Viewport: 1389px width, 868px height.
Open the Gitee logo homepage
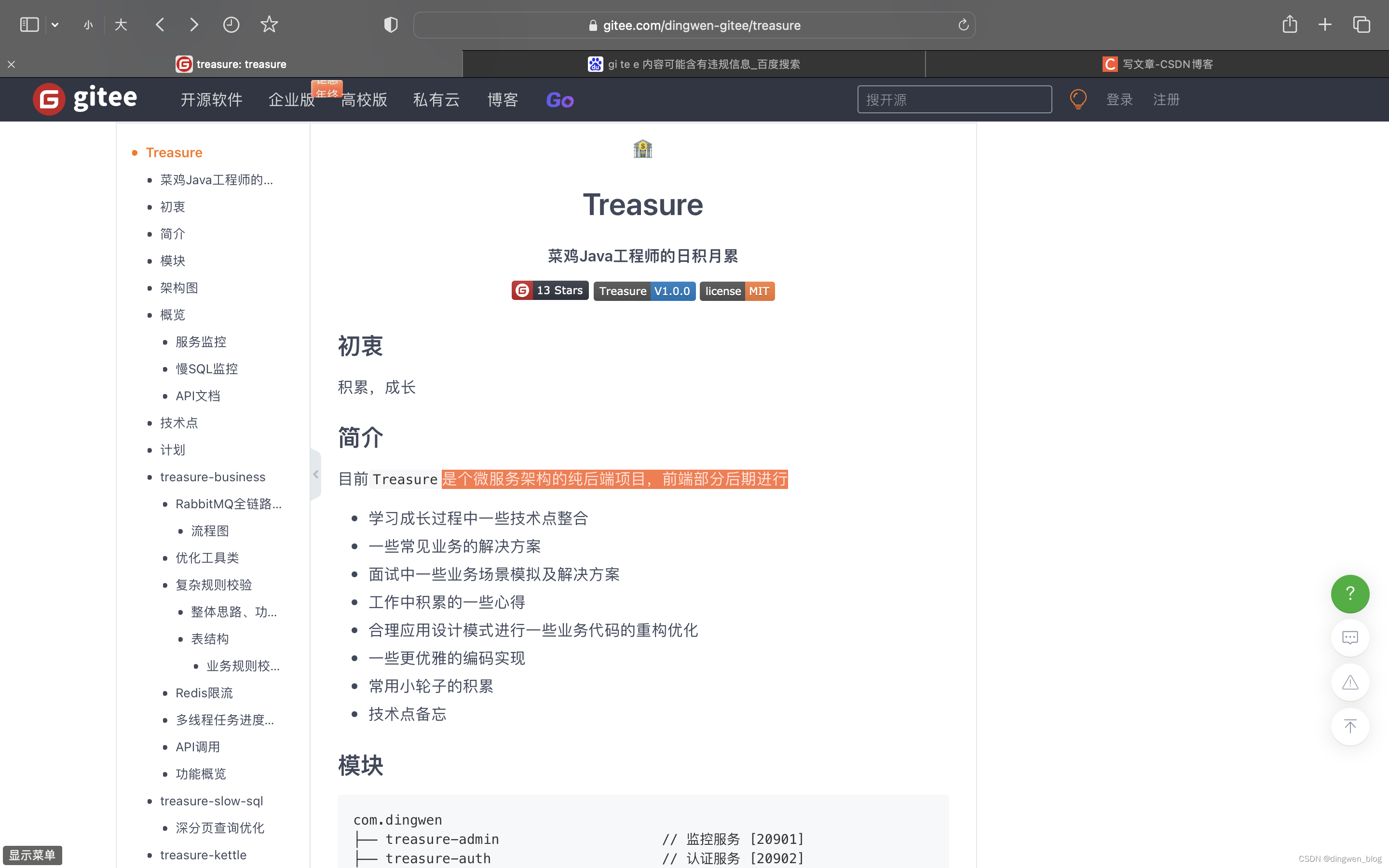tap(85, 99)
